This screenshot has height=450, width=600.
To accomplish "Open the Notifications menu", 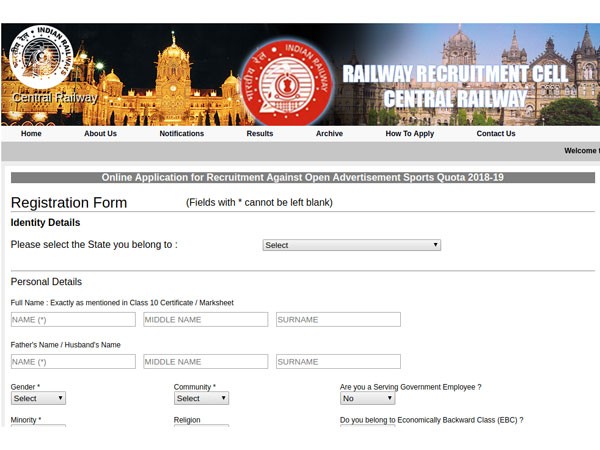I will tap(181, 134).
